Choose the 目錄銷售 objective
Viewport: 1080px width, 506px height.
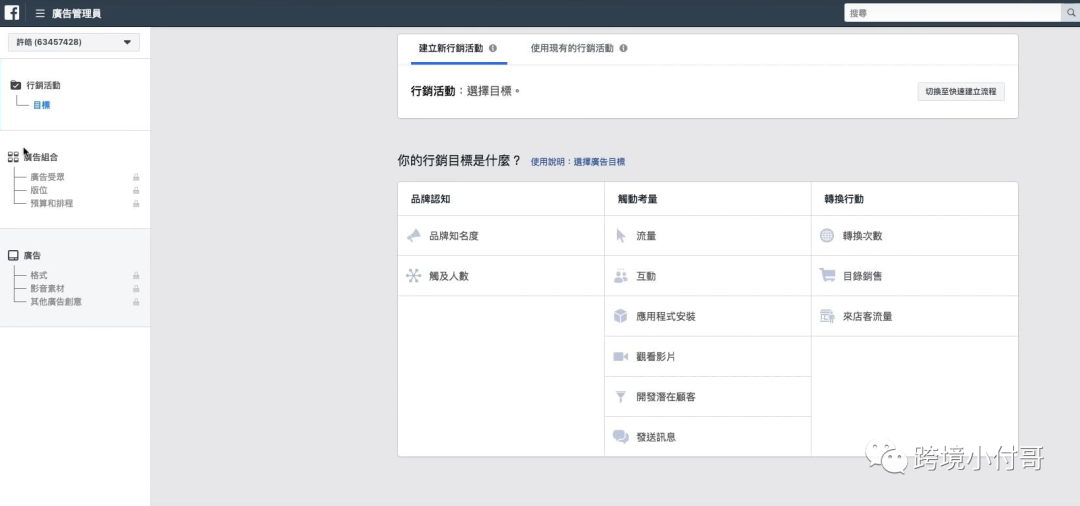click(x=914, y=276)
